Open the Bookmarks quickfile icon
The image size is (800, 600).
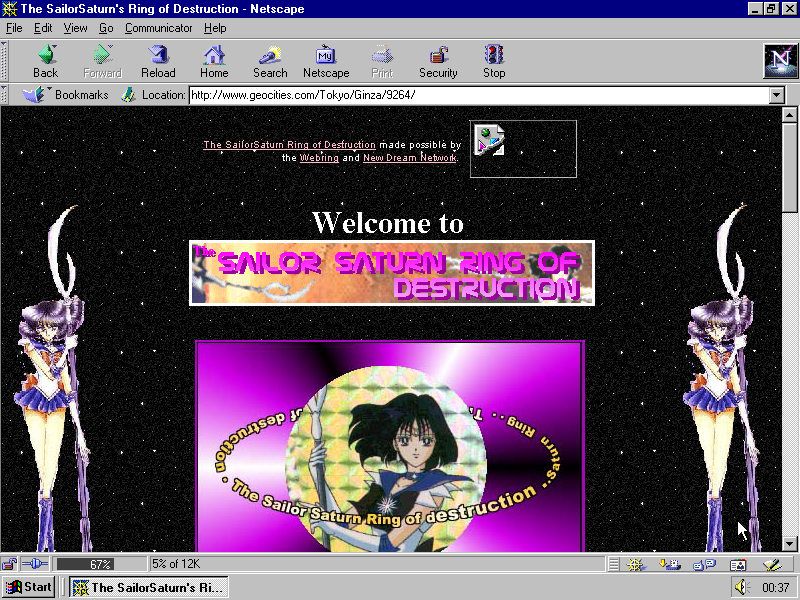click(34, 94)
